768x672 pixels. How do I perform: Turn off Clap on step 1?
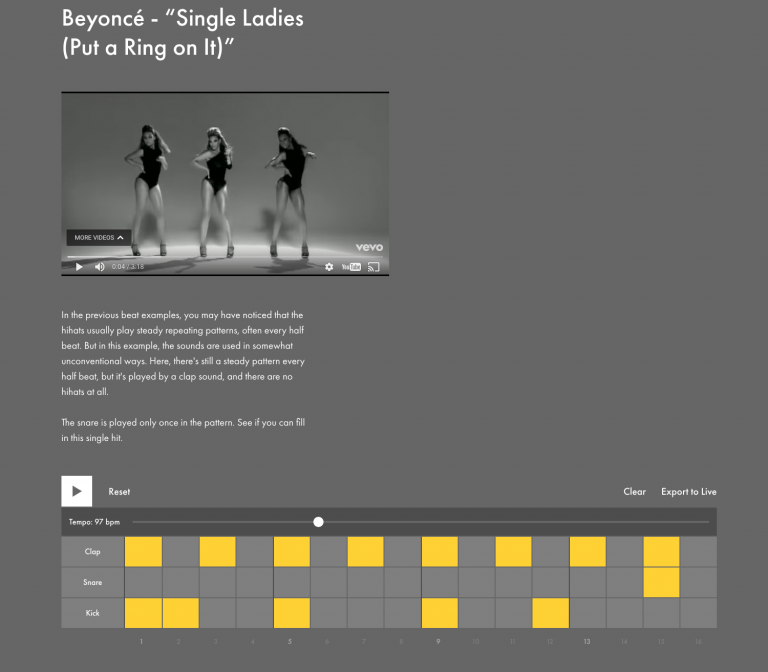[143, 552]
